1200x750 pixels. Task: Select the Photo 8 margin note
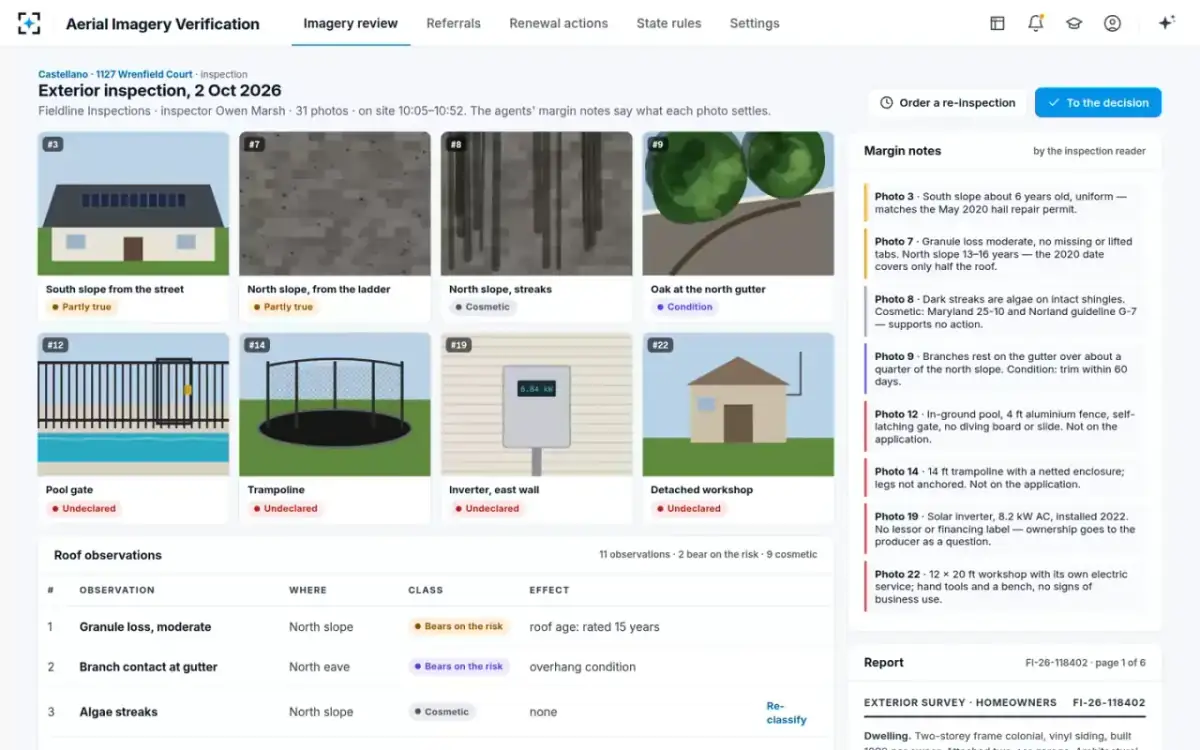(x=1005, y=311)
